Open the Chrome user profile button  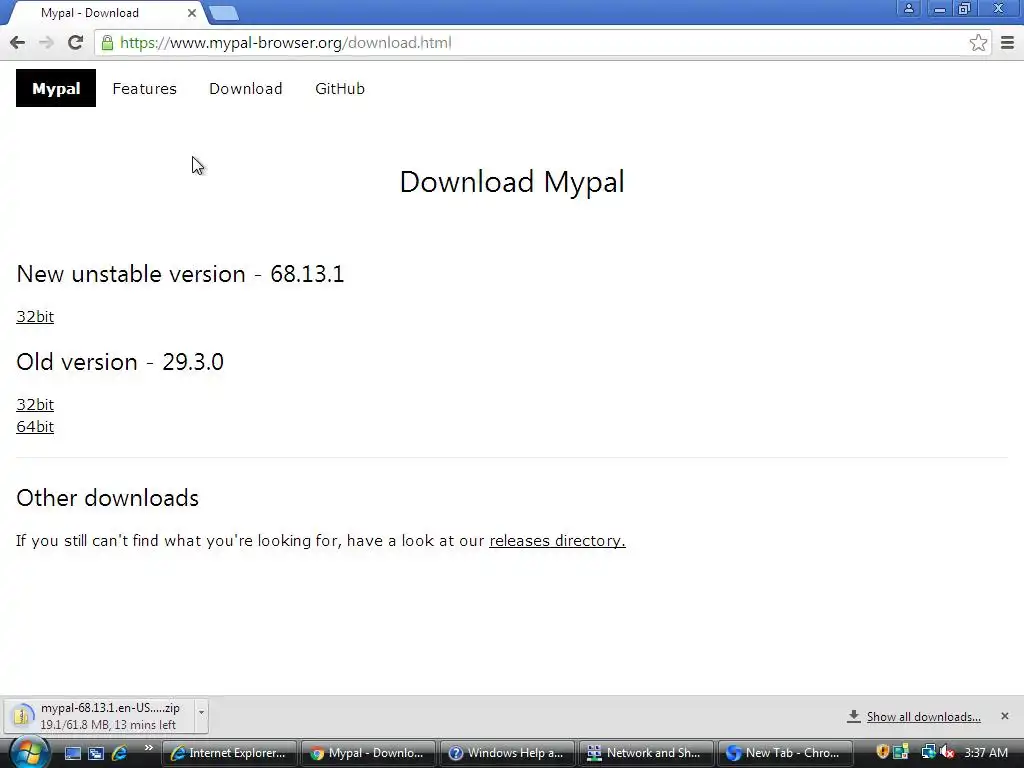(x=908, y=8)
